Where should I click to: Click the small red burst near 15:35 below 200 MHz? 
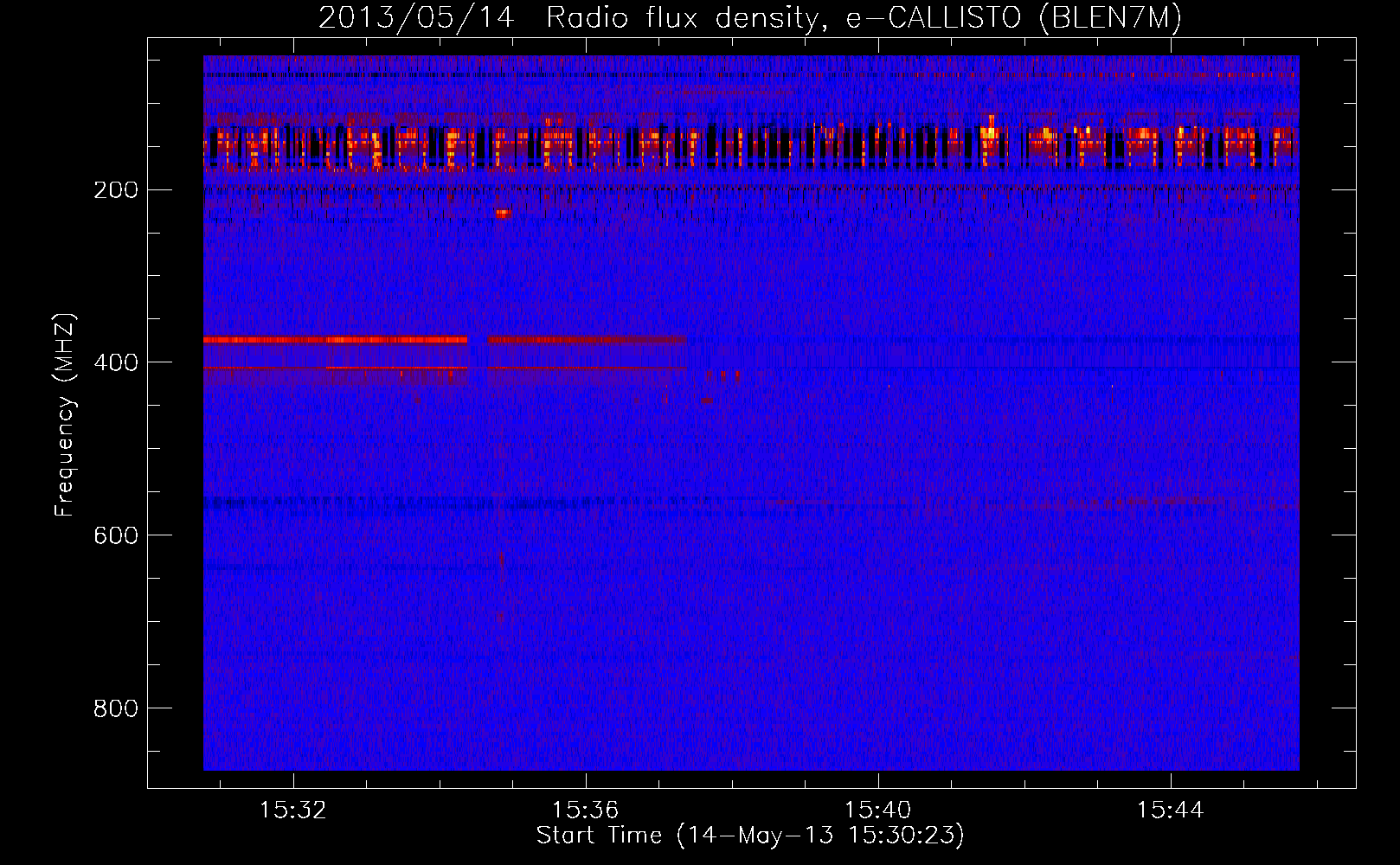(503, 213)
